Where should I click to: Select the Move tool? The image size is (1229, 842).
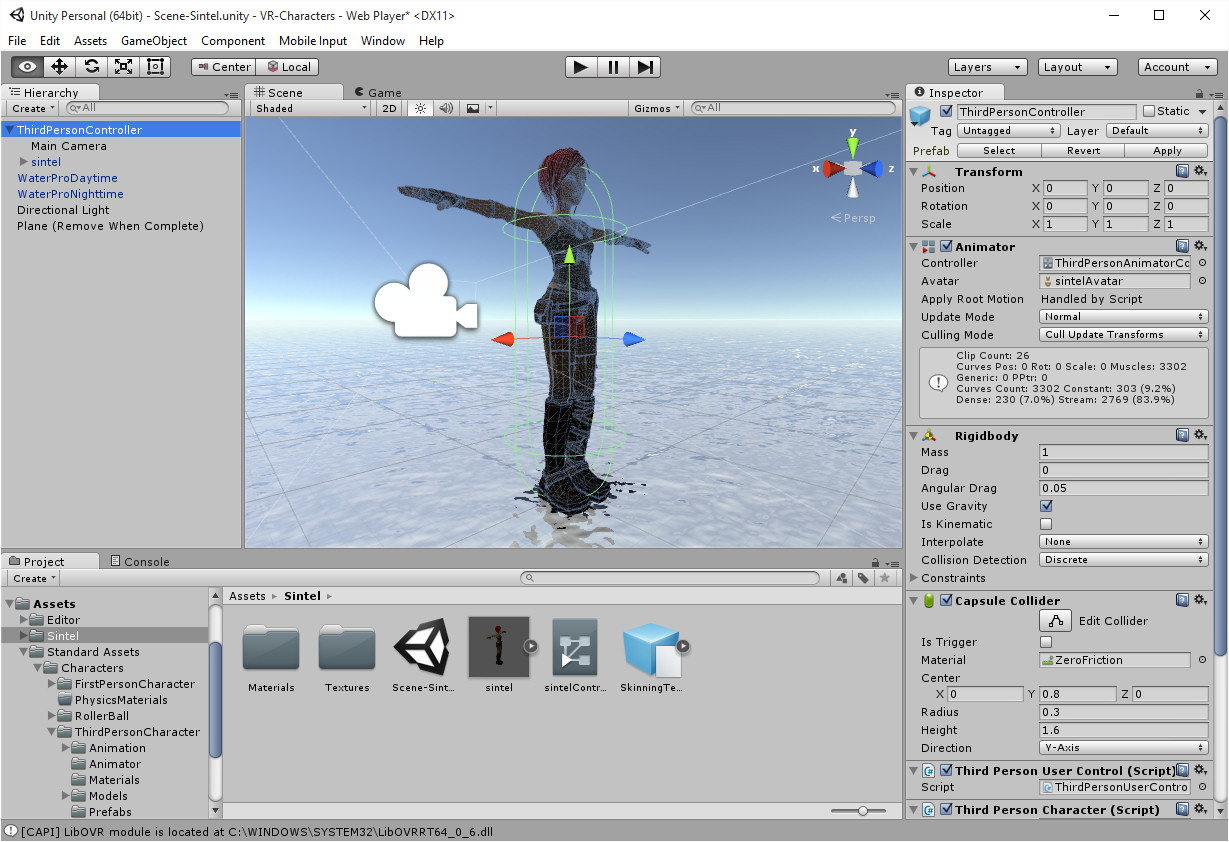(59, 67)
